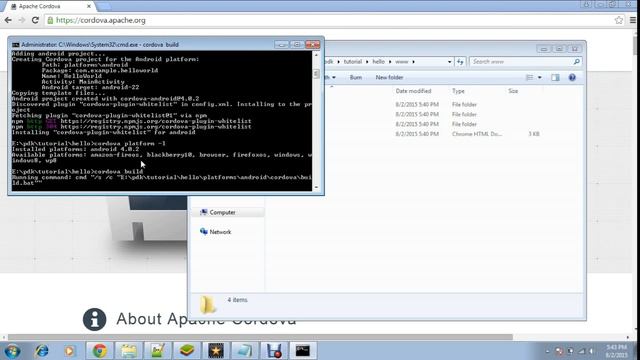This screenshot has width=640, height=360.
Task: Click the Burn toolbar button
Action: point(356,78)
